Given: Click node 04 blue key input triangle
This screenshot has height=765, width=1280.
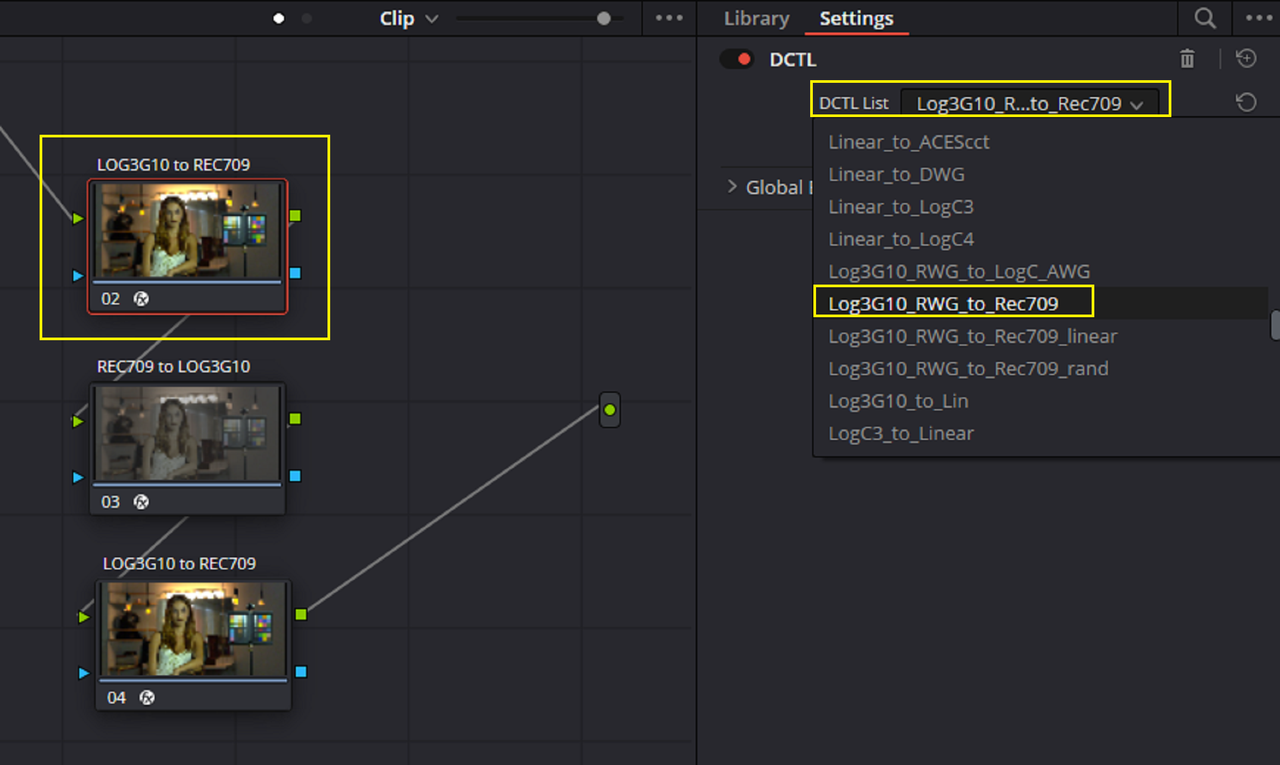Looking at the screenshot, I should pyautogui.click(x=84, y=673).
